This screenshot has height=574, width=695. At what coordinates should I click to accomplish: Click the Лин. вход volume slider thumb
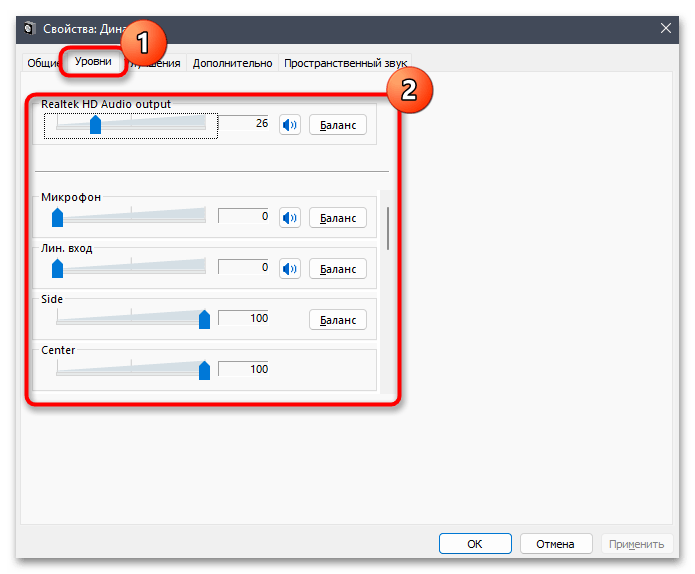pos(57,268)
